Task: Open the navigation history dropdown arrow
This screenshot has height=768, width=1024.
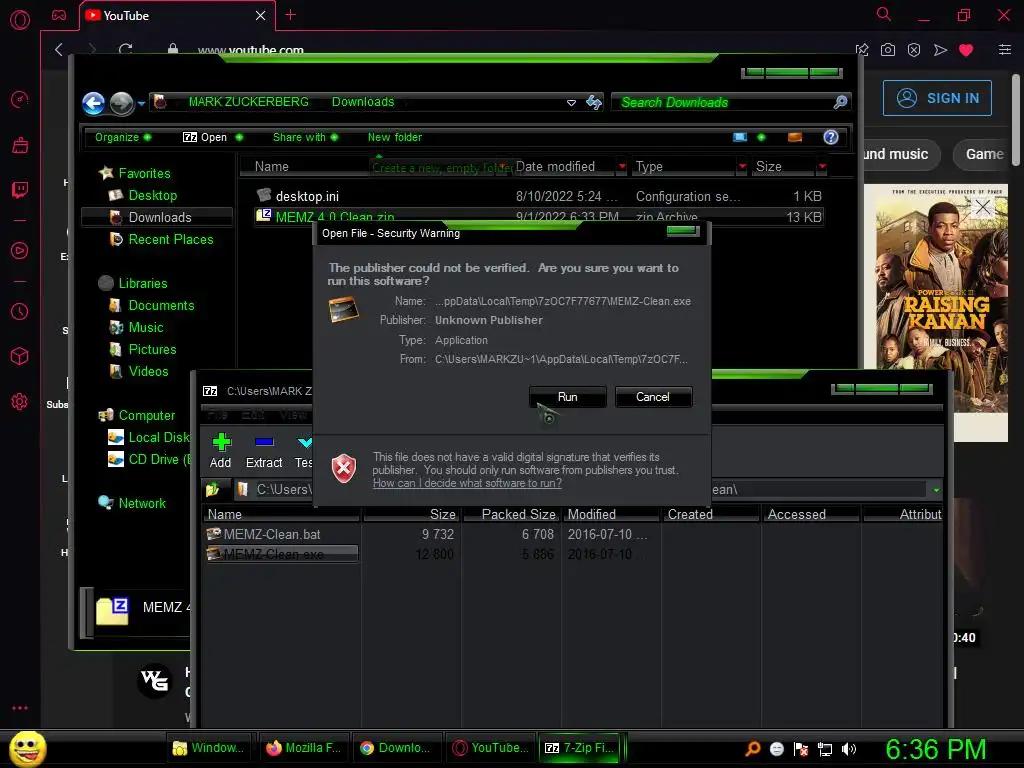Action: click(x=141, y=103)
